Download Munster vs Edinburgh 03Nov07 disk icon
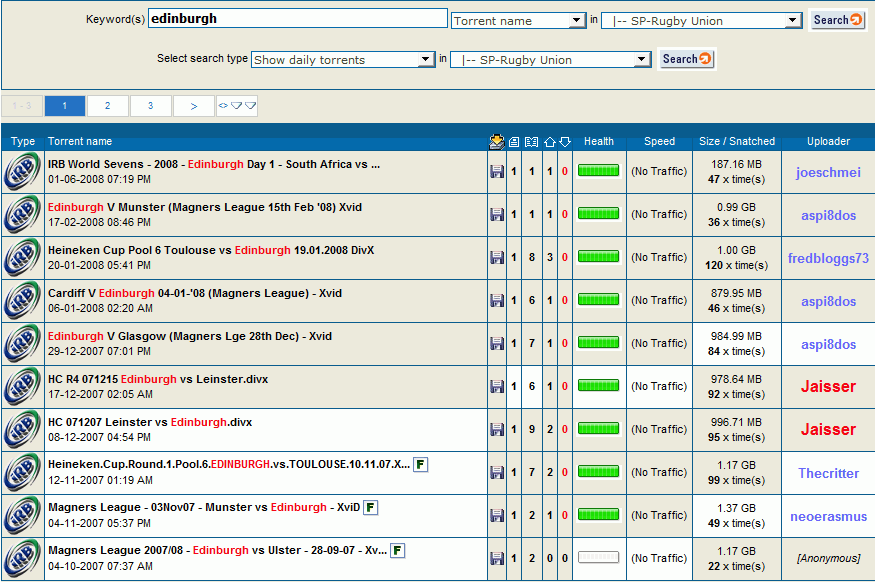This screenshot has height=582, width=875. tap(497, 515)
